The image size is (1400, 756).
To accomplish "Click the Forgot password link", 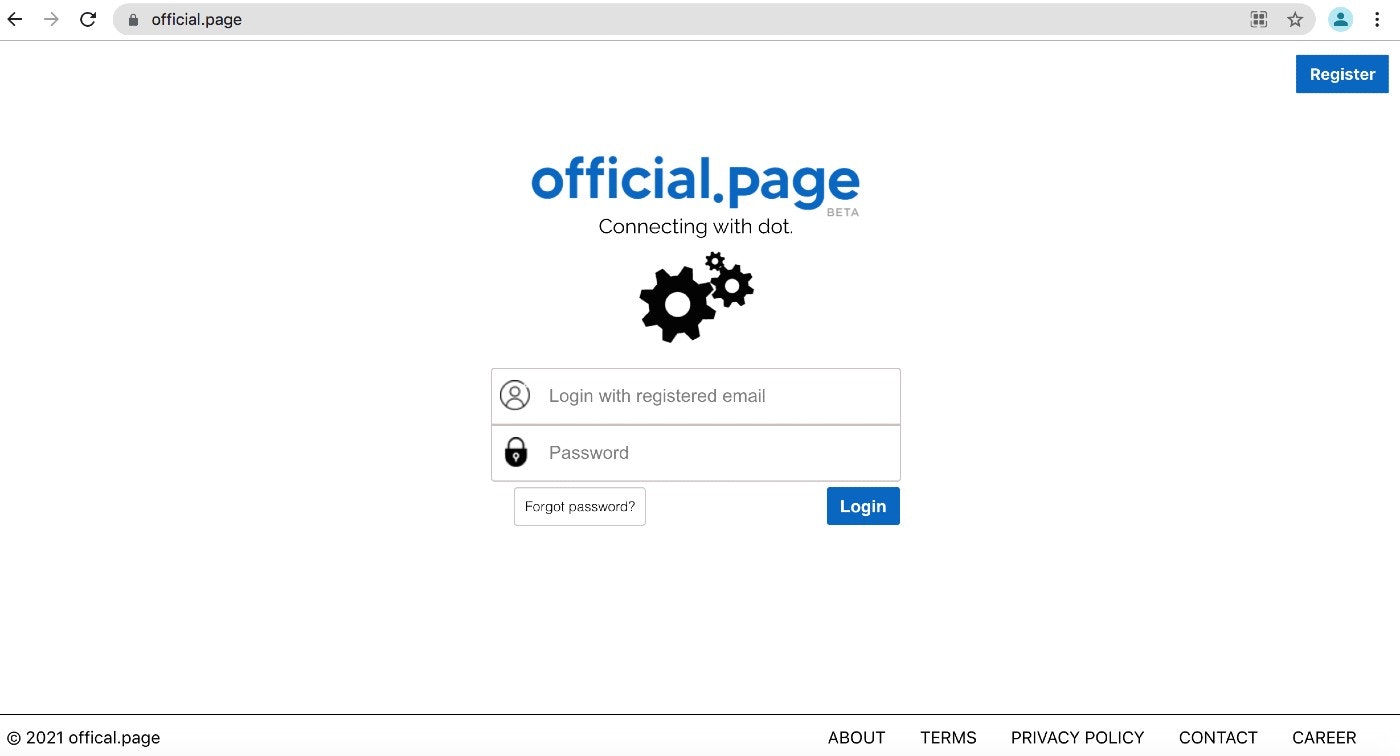I will tap(579, 506).
